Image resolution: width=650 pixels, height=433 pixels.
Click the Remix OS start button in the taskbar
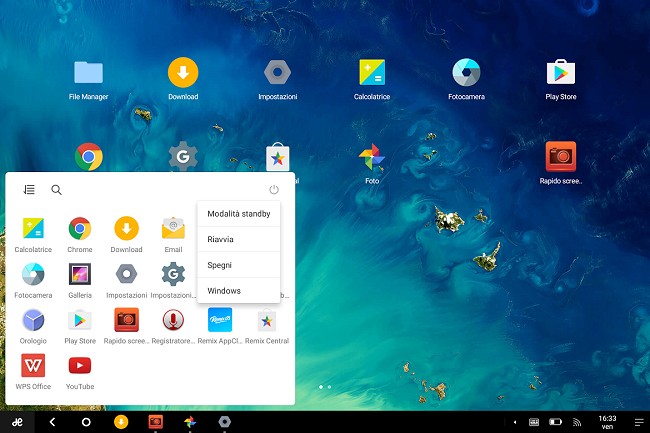pyautogui.click(x=17, y=422)
